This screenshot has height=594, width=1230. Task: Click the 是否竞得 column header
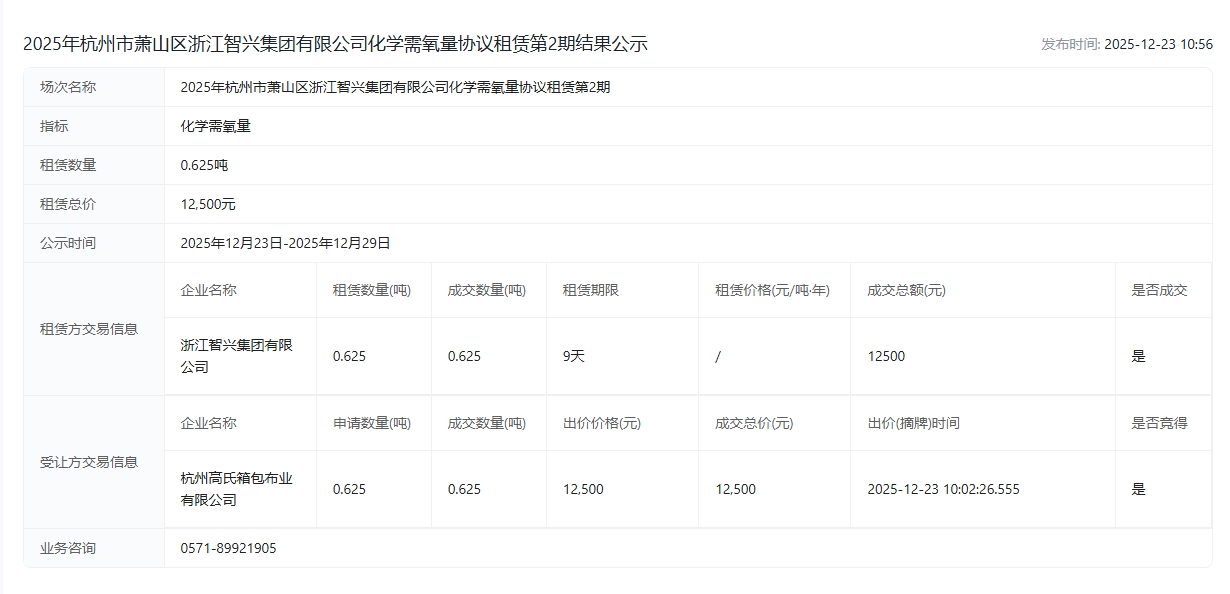pyautogui.click(x=1159, y=423)
